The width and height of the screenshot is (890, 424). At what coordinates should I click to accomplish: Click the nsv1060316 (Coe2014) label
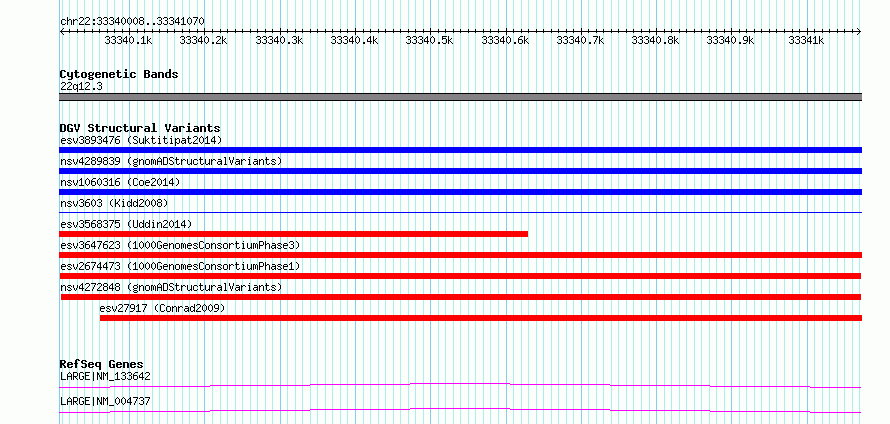click(x=120, y=182)
